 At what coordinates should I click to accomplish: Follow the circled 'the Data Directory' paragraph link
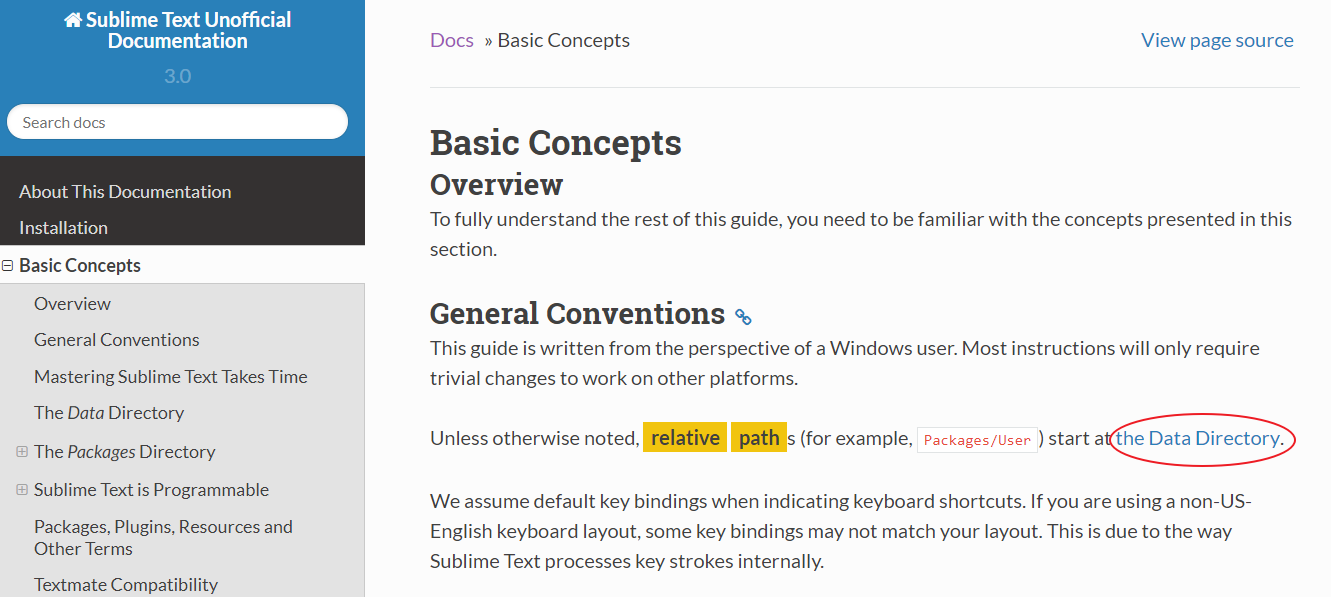click(1198, 439)
